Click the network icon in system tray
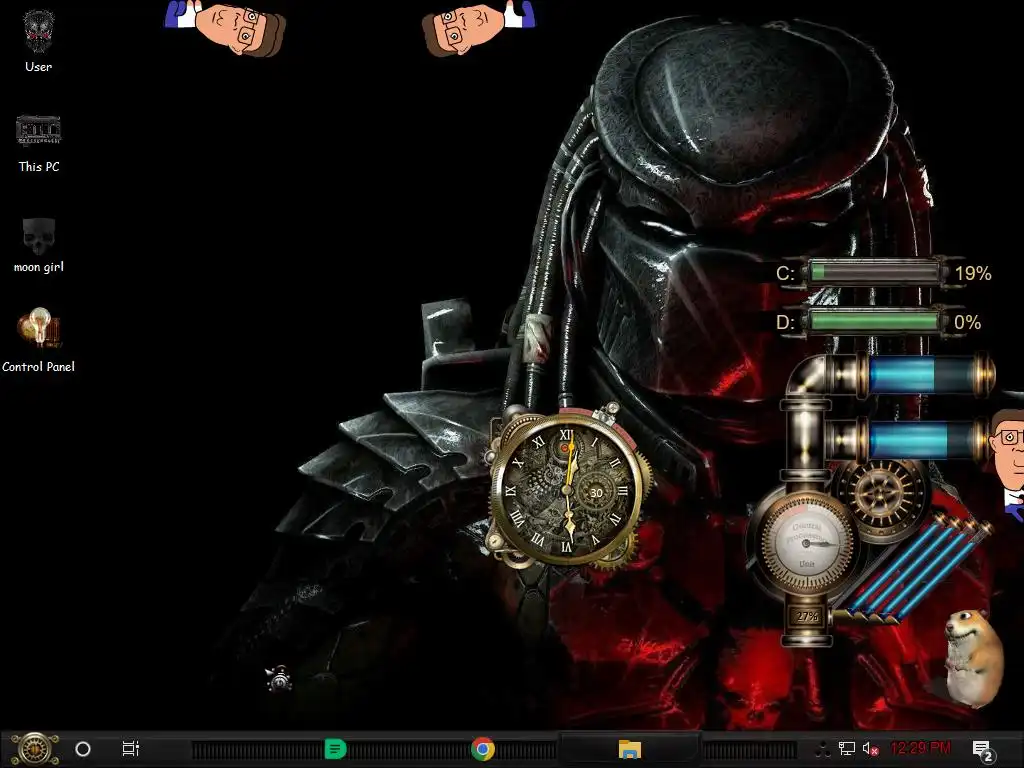 tap(847, 748)
